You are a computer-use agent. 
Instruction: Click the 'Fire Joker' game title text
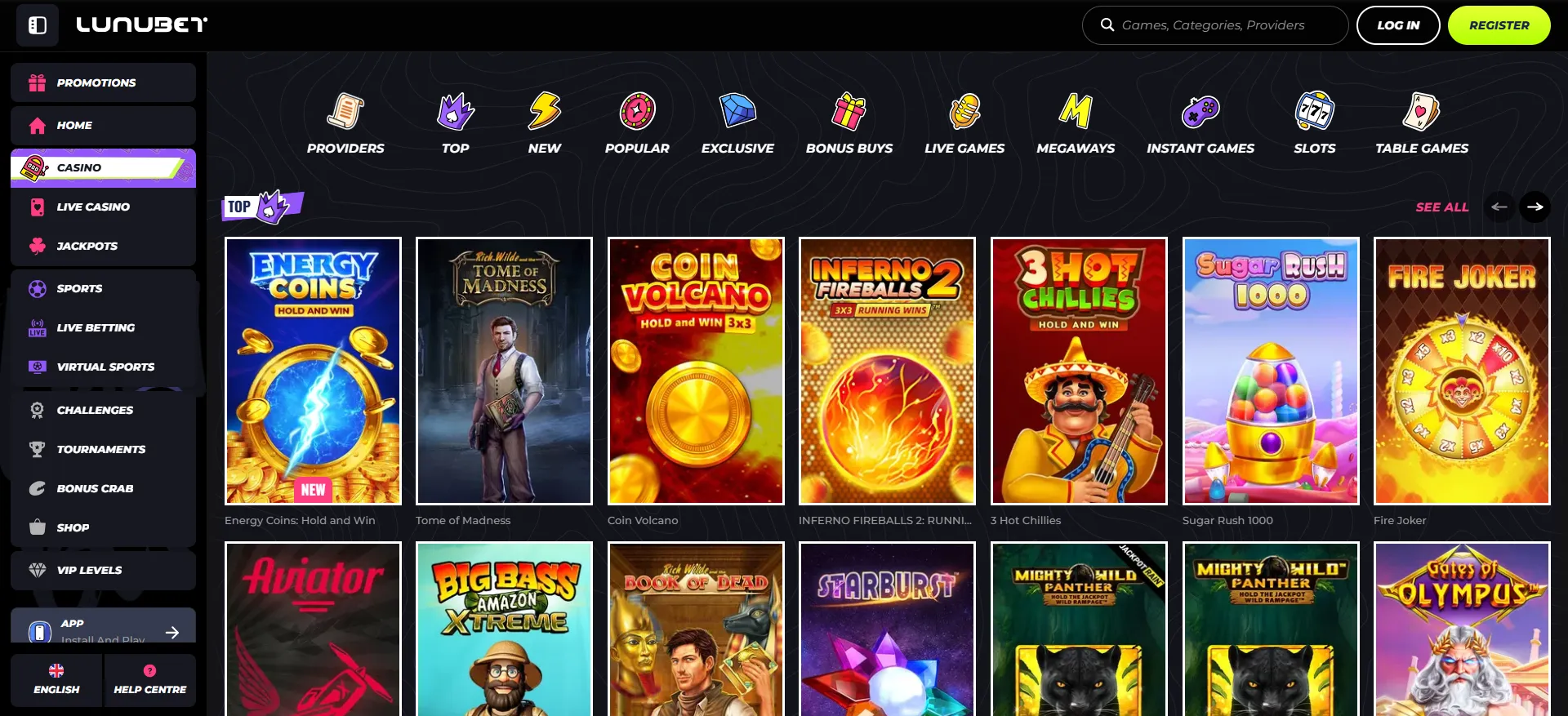1400,520
